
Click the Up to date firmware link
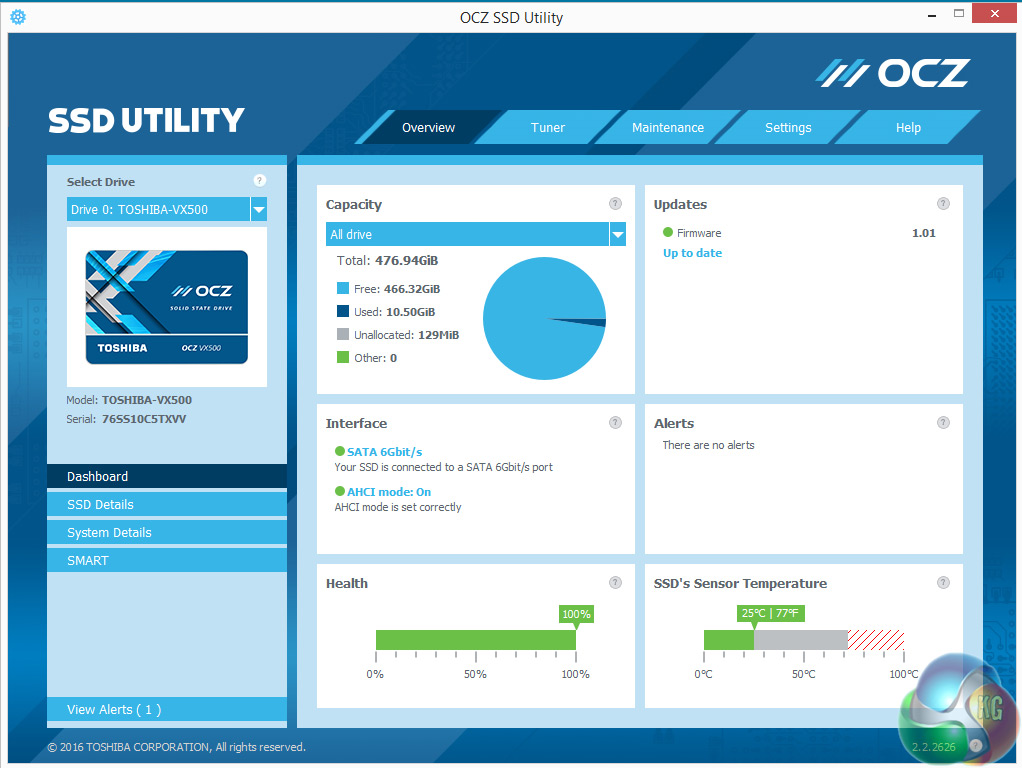coord(692,253)
